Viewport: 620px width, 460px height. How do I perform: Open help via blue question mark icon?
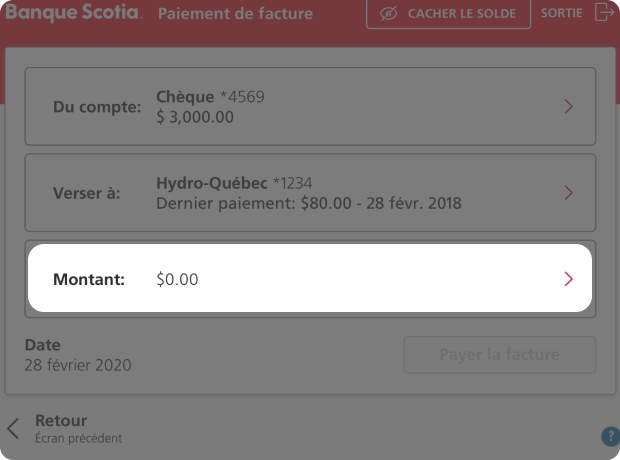tap(611, 436)
